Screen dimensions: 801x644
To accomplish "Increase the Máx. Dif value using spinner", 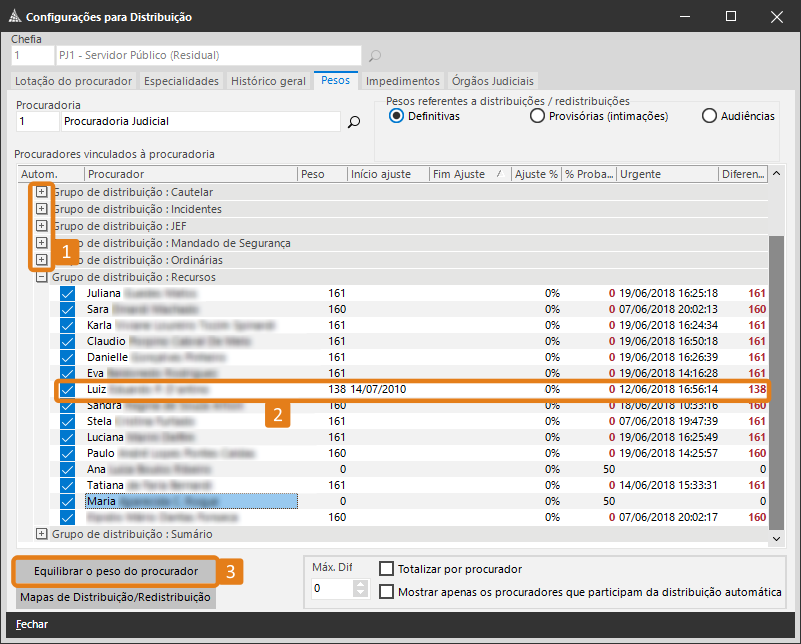I will tap(362, 584).
